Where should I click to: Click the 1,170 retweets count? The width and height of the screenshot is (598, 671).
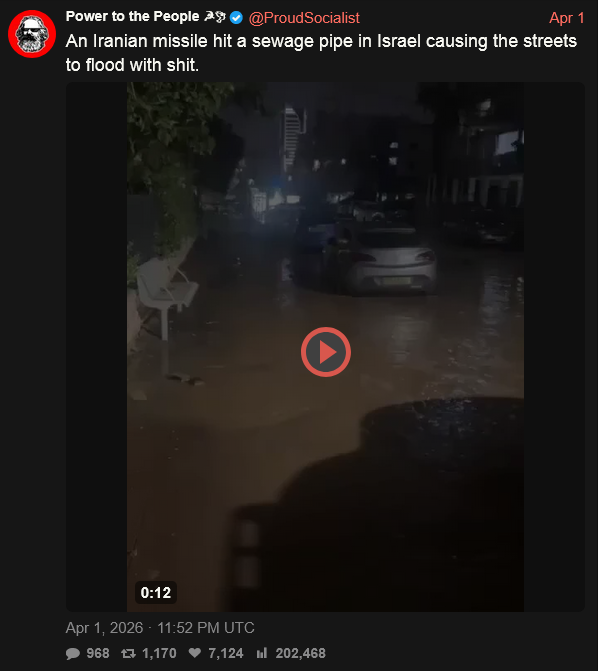(159, 653)
